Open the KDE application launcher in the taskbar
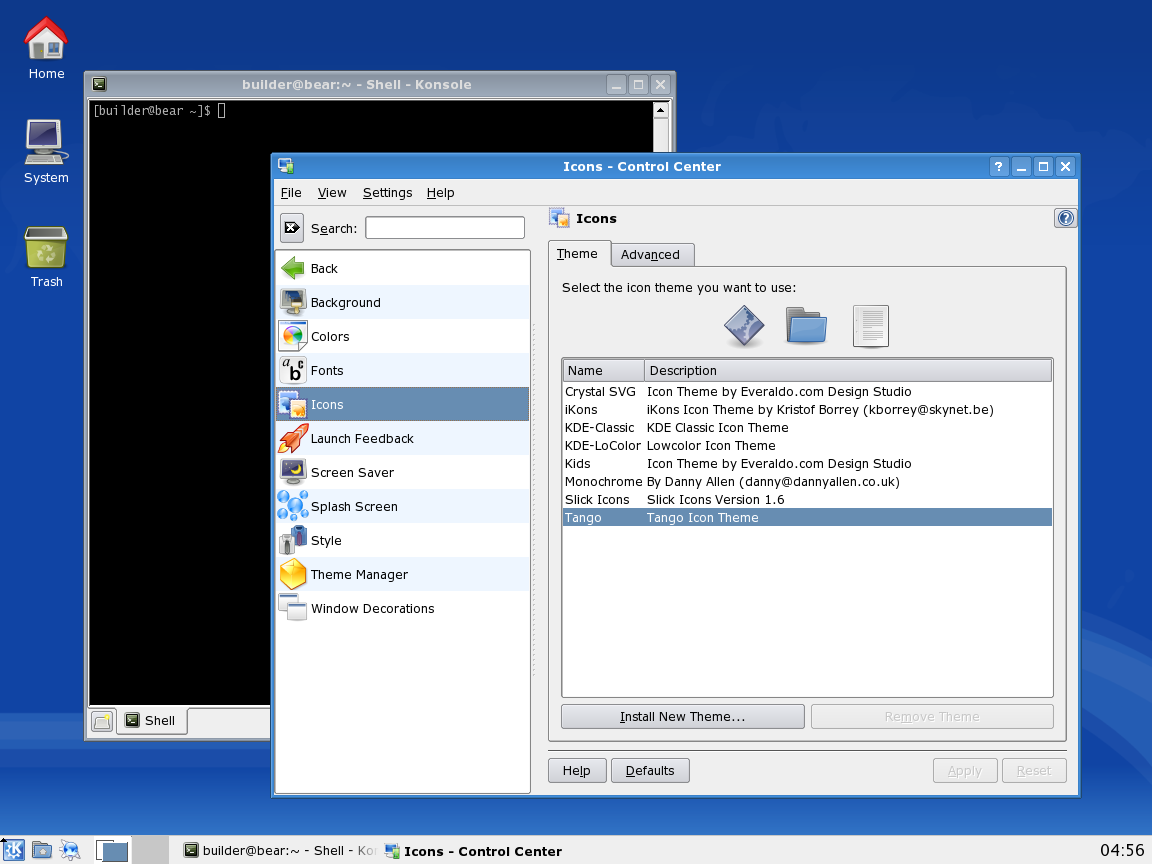 pos(14,850)
